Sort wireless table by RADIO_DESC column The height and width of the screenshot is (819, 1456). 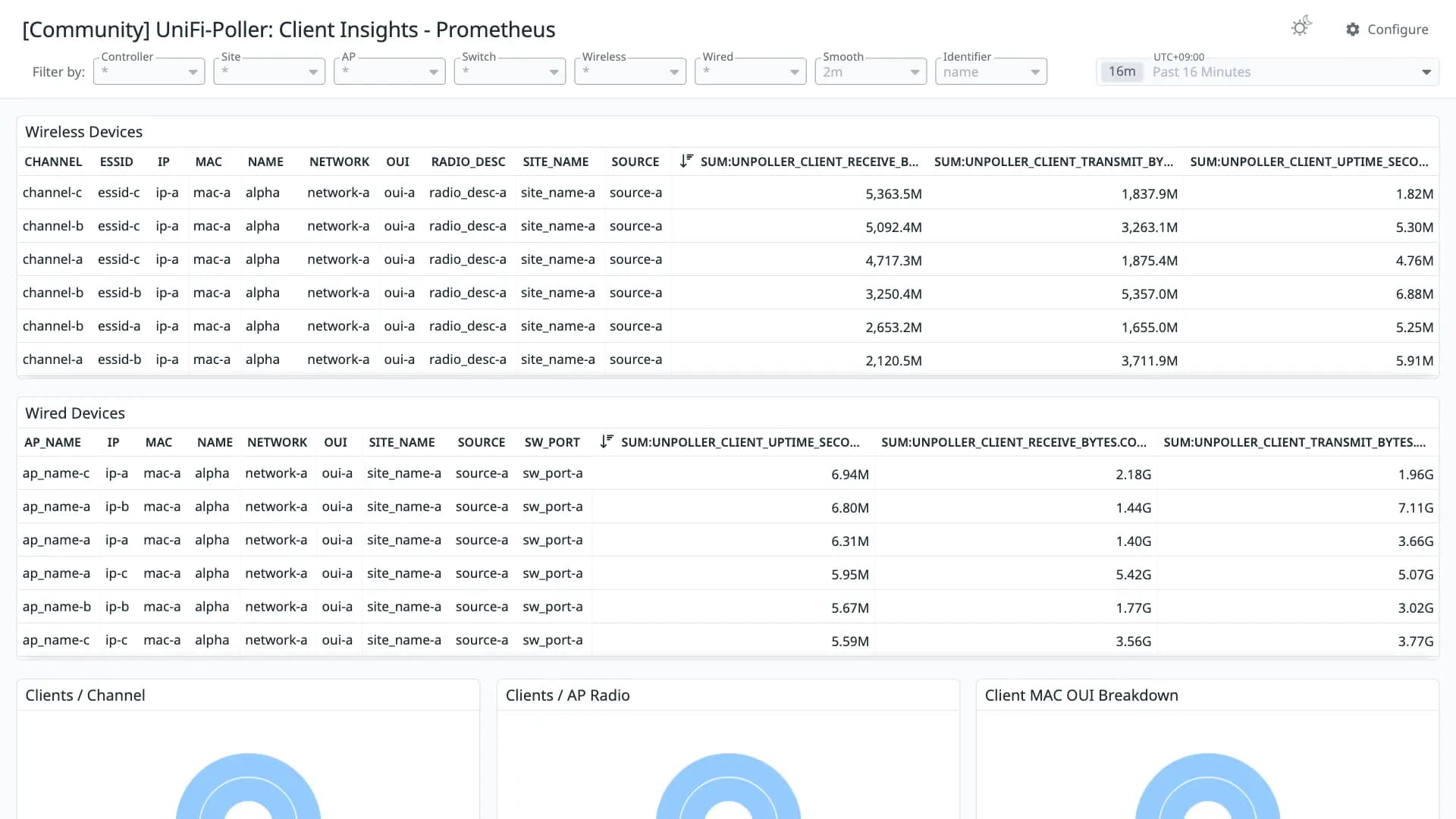pyautogui.click(x=468, y=162)
